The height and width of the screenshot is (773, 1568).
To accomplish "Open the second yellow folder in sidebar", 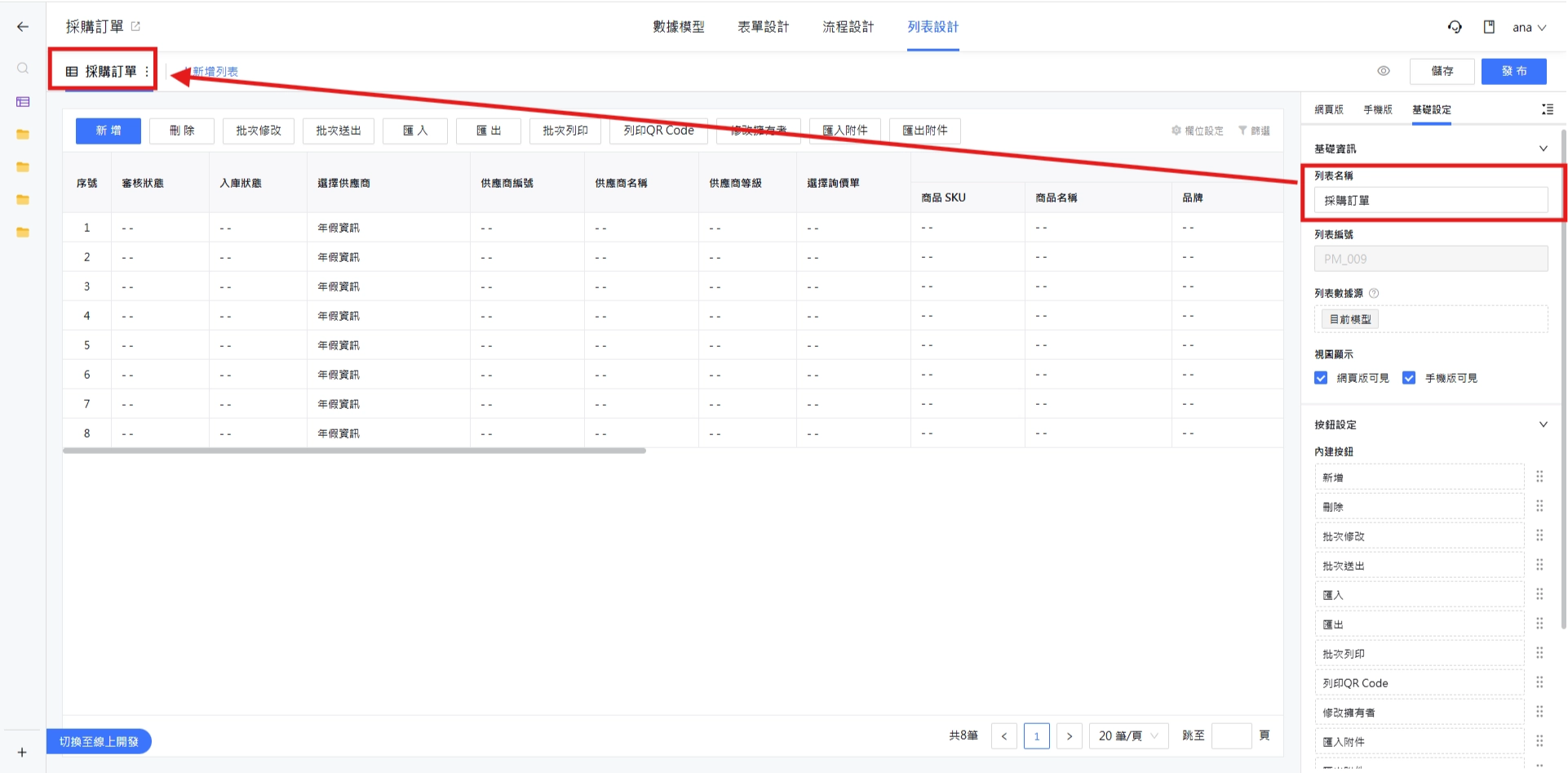I will click(23, 167).
